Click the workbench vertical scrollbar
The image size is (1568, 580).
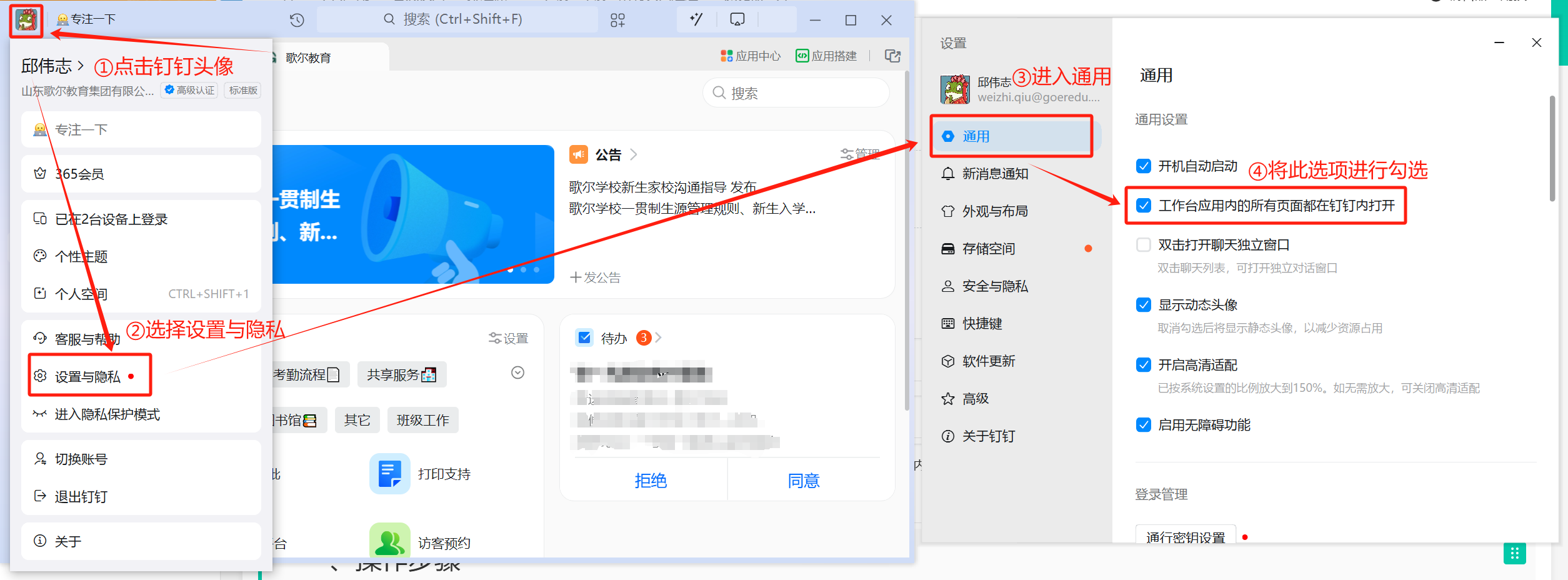point(907,241)
